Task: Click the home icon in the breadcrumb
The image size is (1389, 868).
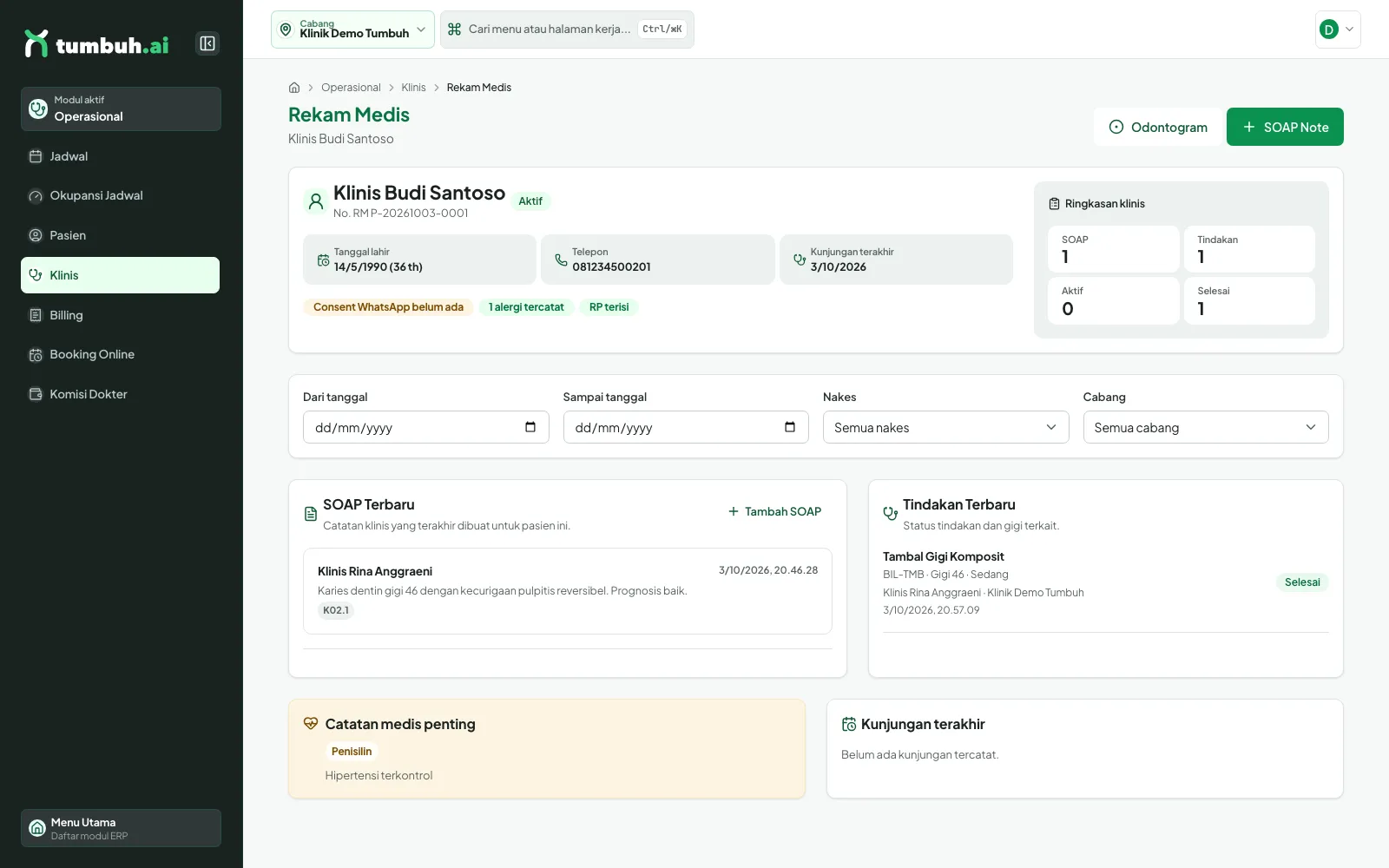Action: (x=294, y=88)
